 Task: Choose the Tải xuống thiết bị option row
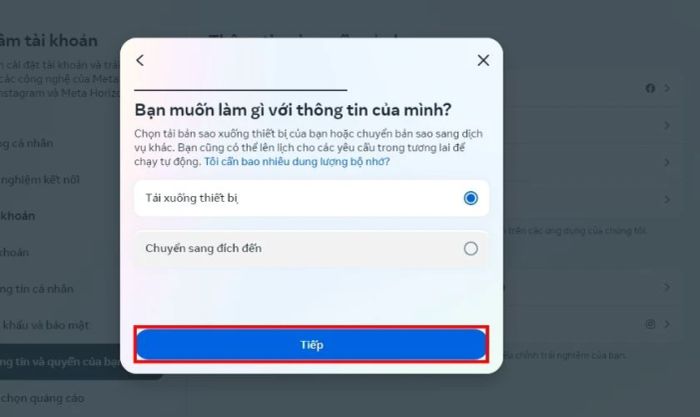click(x=311, y=198)
